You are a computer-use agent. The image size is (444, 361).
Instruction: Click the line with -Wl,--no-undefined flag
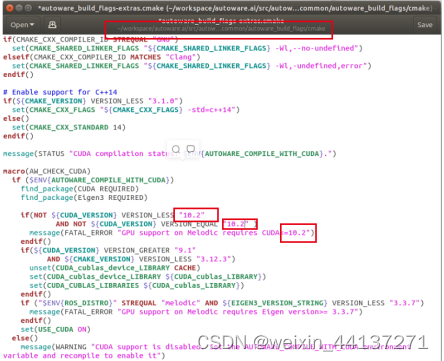(187, 48)
